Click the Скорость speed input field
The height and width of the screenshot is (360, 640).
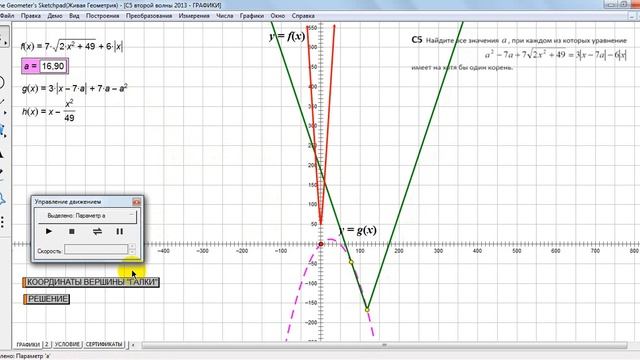(x=96, y=249)
